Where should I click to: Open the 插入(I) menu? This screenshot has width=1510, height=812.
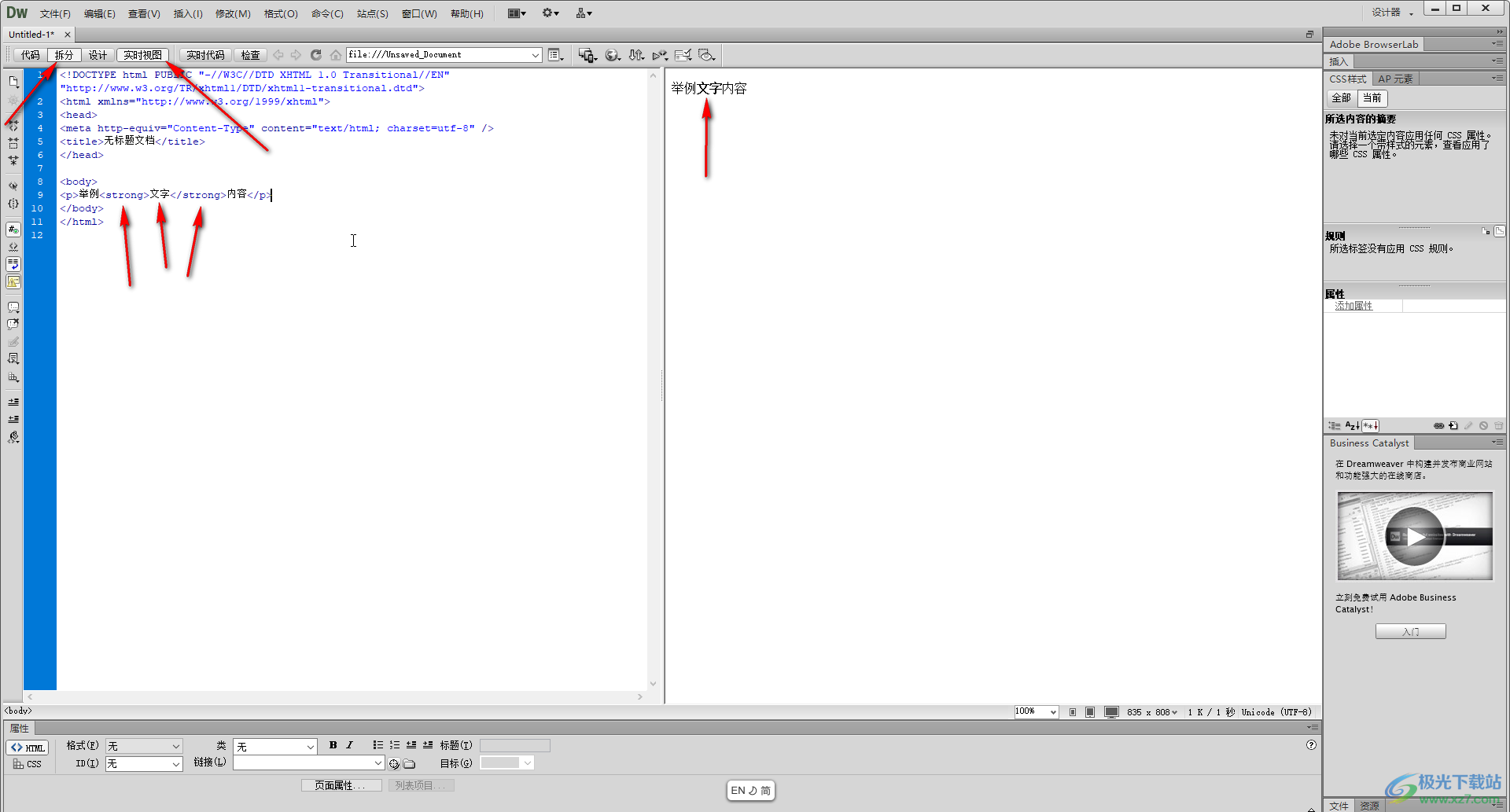point(188,13)
